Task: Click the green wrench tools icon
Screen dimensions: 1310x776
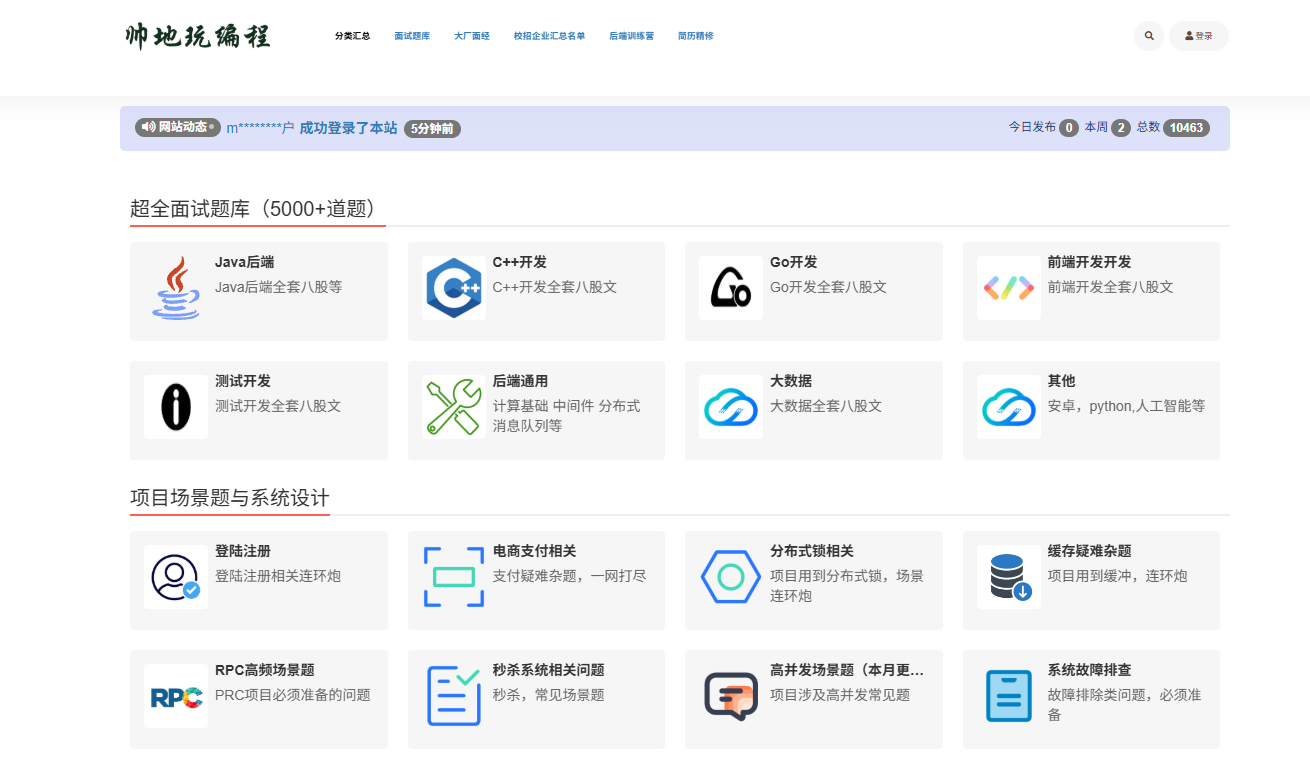Action: pyautogui.click(x=454, y=407)
